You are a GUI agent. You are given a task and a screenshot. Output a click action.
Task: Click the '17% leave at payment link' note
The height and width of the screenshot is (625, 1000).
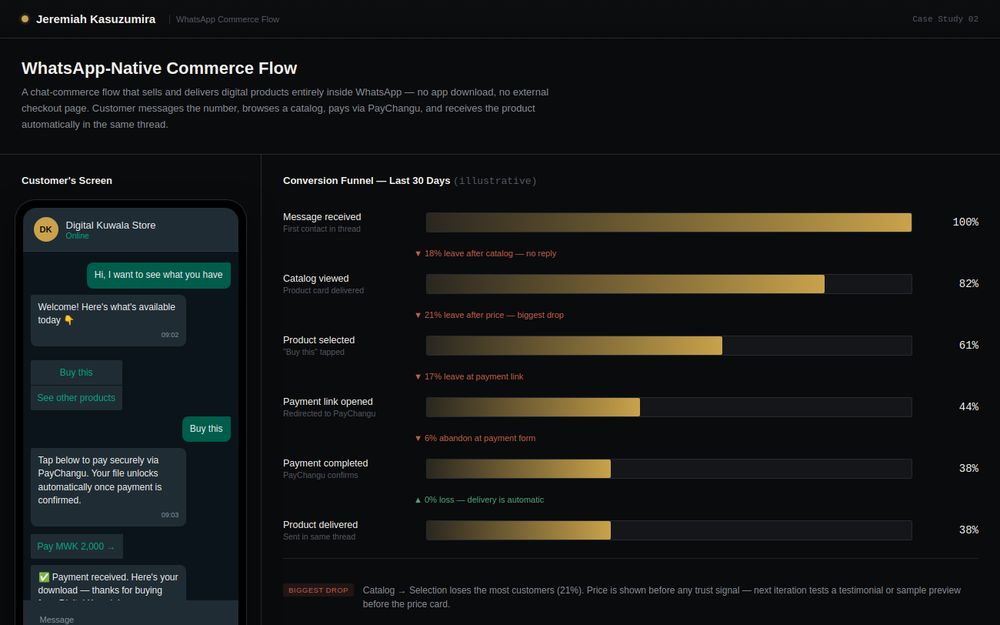(x=469, y=376)
